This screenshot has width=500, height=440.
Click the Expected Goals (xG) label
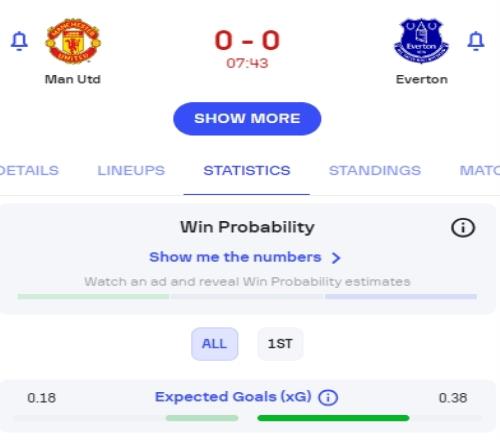[x=233, y=397]
